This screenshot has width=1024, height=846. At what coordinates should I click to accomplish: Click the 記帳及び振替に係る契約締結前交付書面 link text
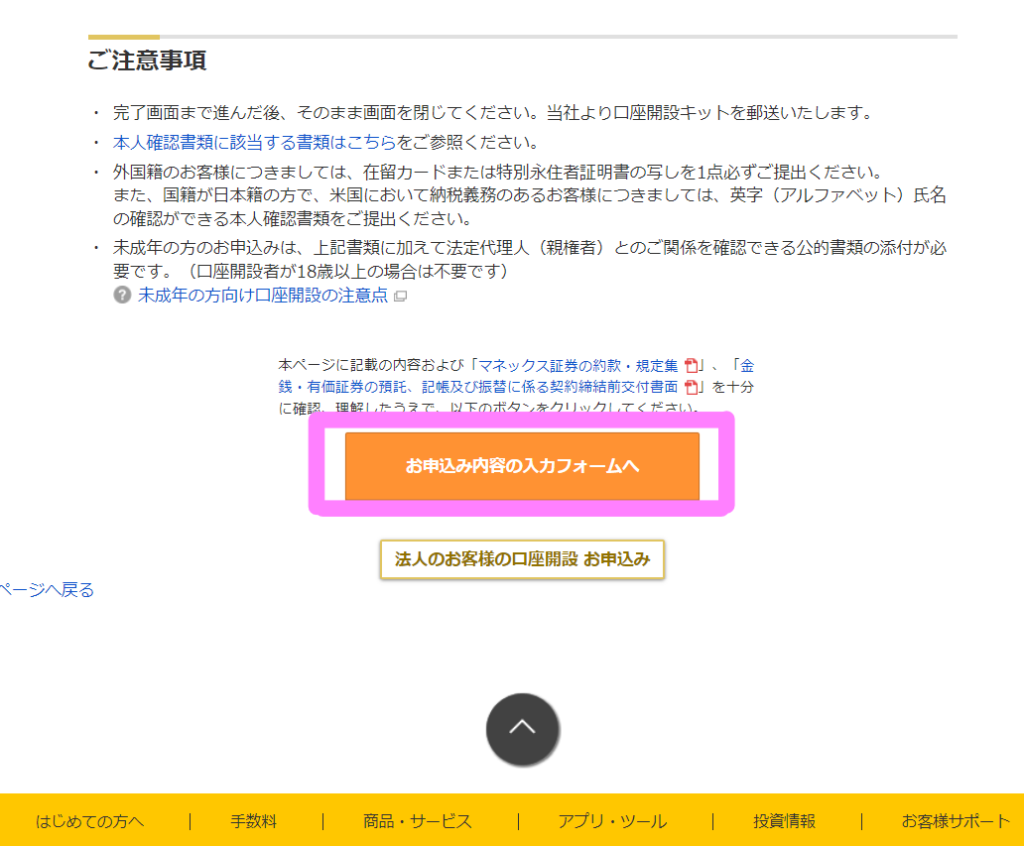coord(550,387)
